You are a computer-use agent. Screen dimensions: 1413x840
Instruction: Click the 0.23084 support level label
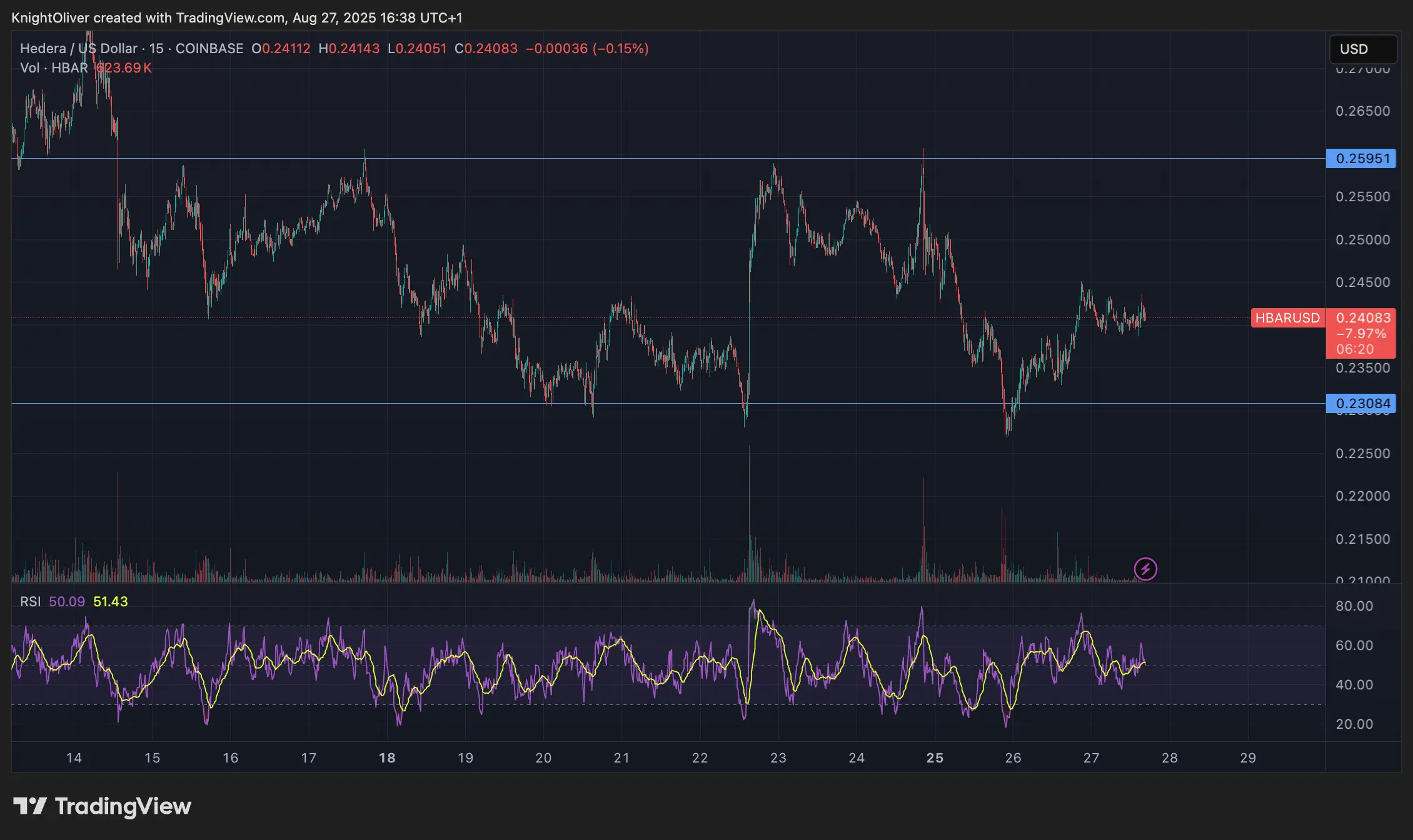[1361, 403]
